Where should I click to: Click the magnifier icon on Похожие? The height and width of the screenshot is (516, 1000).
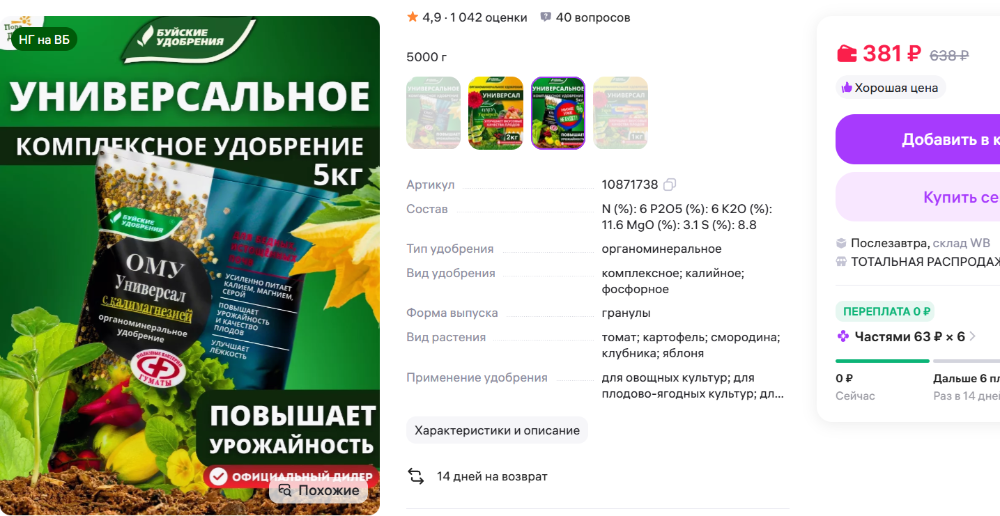pyautogui.click(x=285, y=490)
